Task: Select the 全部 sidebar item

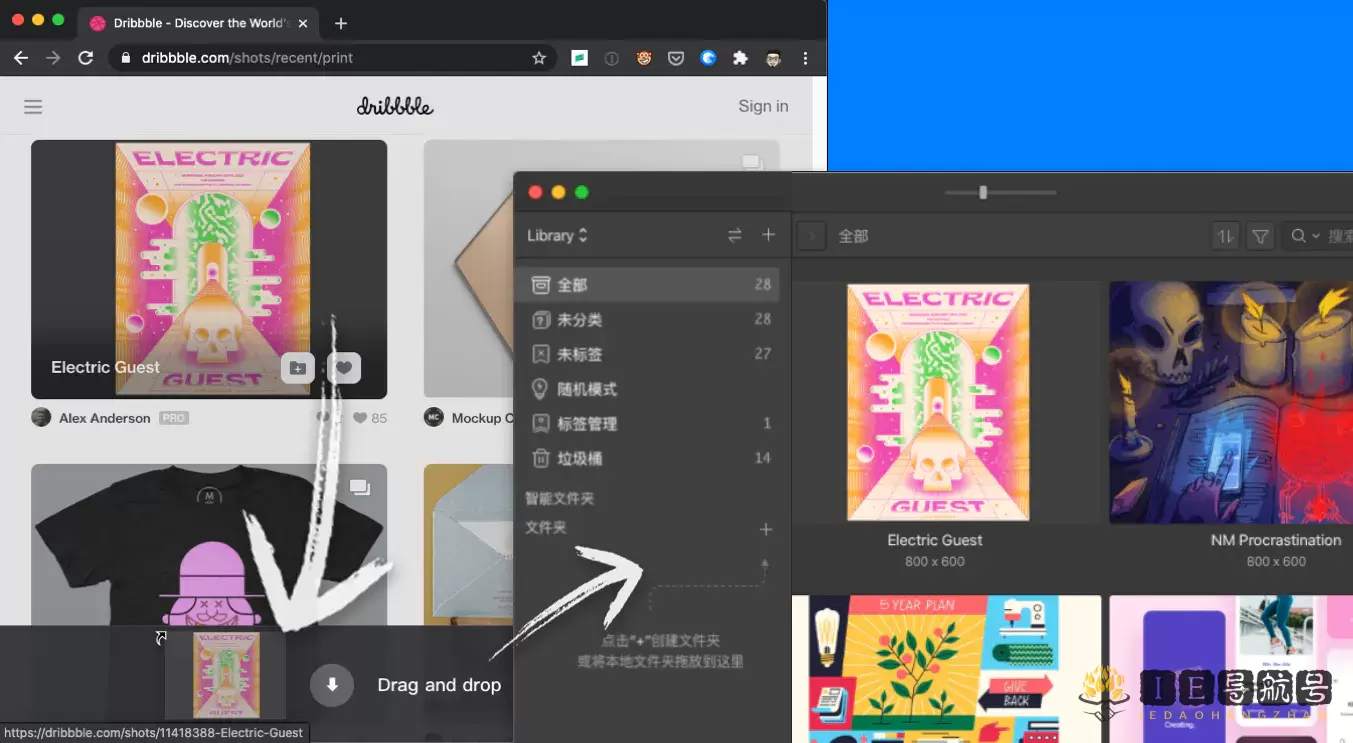Action: point(647,285)
